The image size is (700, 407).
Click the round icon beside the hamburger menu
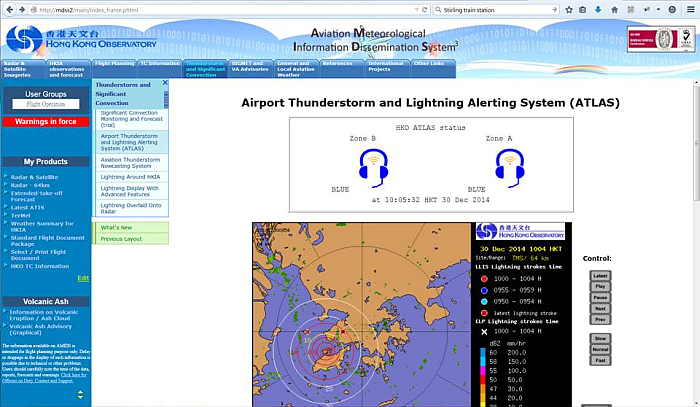click(672, 9)
